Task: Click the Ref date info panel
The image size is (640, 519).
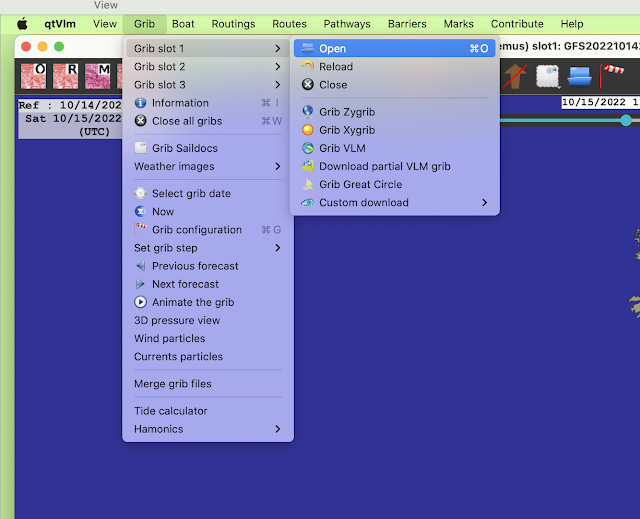Action: tap(70, 118)
